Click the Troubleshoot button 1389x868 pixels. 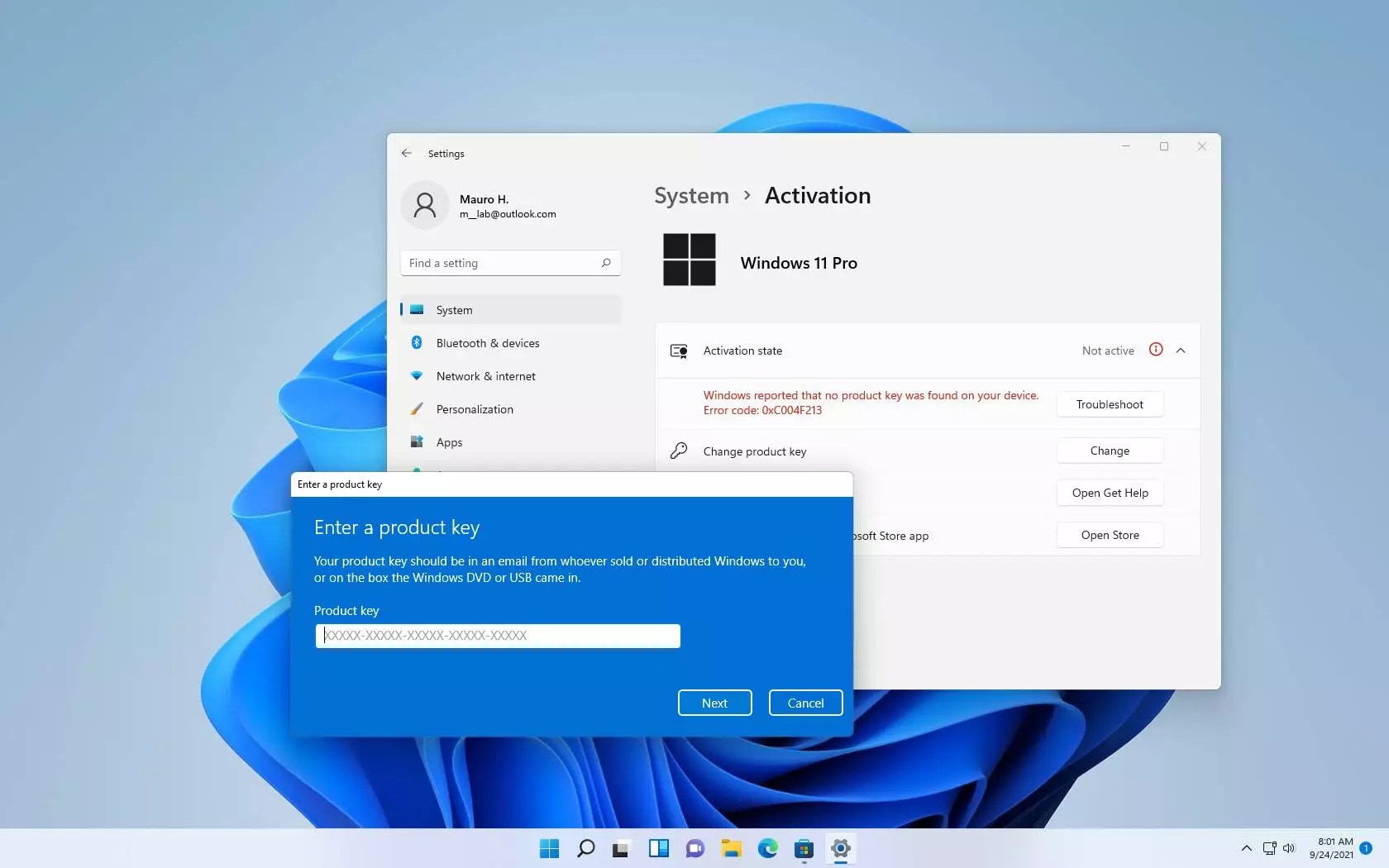coord(1110,404)
